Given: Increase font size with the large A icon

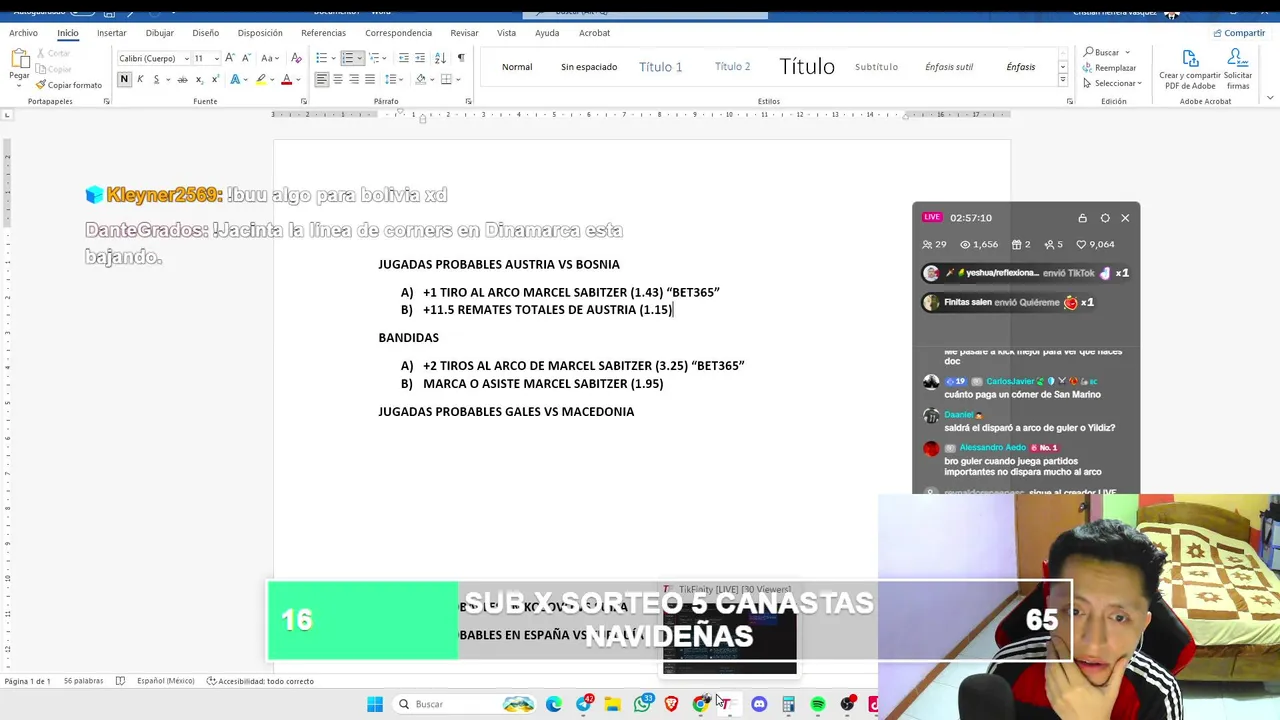Looking at the screenshot, I should point(230,58).
